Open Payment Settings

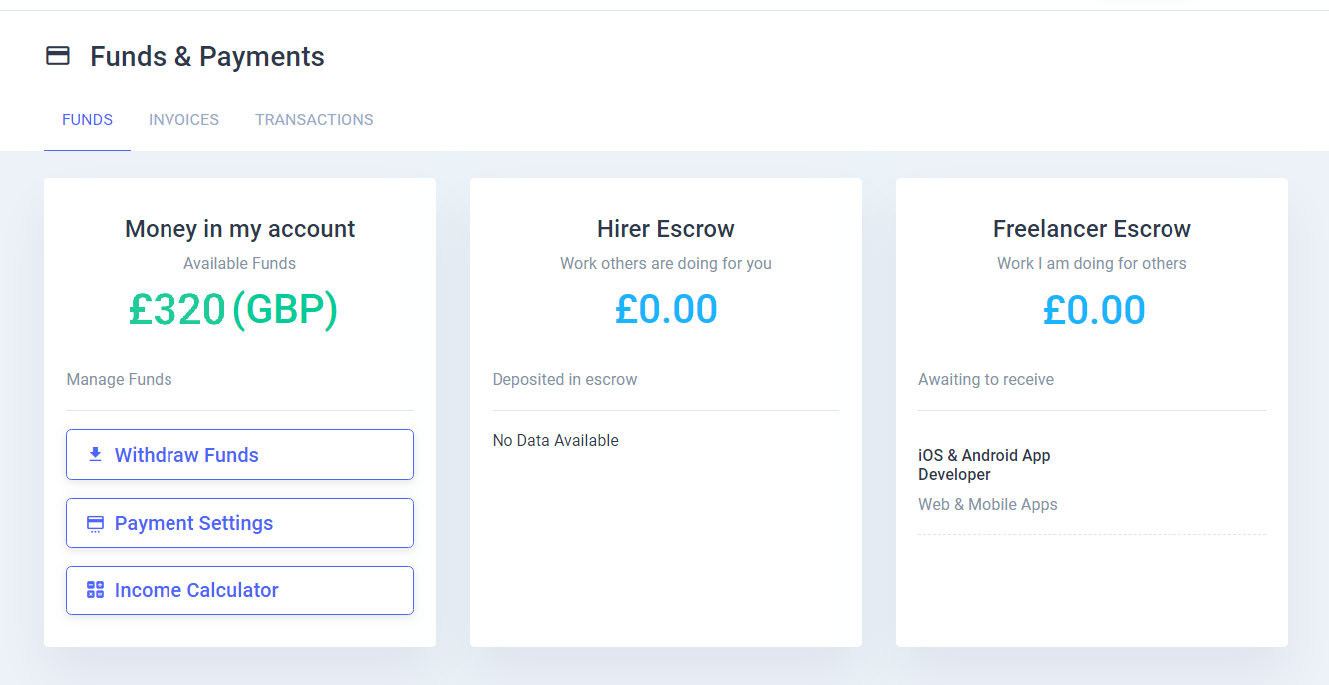click(240, 523)
